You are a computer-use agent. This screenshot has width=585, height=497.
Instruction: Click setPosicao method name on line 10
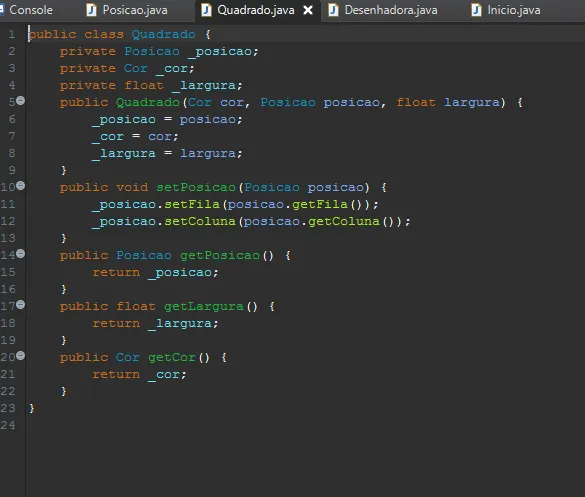(x=196, y=187)
